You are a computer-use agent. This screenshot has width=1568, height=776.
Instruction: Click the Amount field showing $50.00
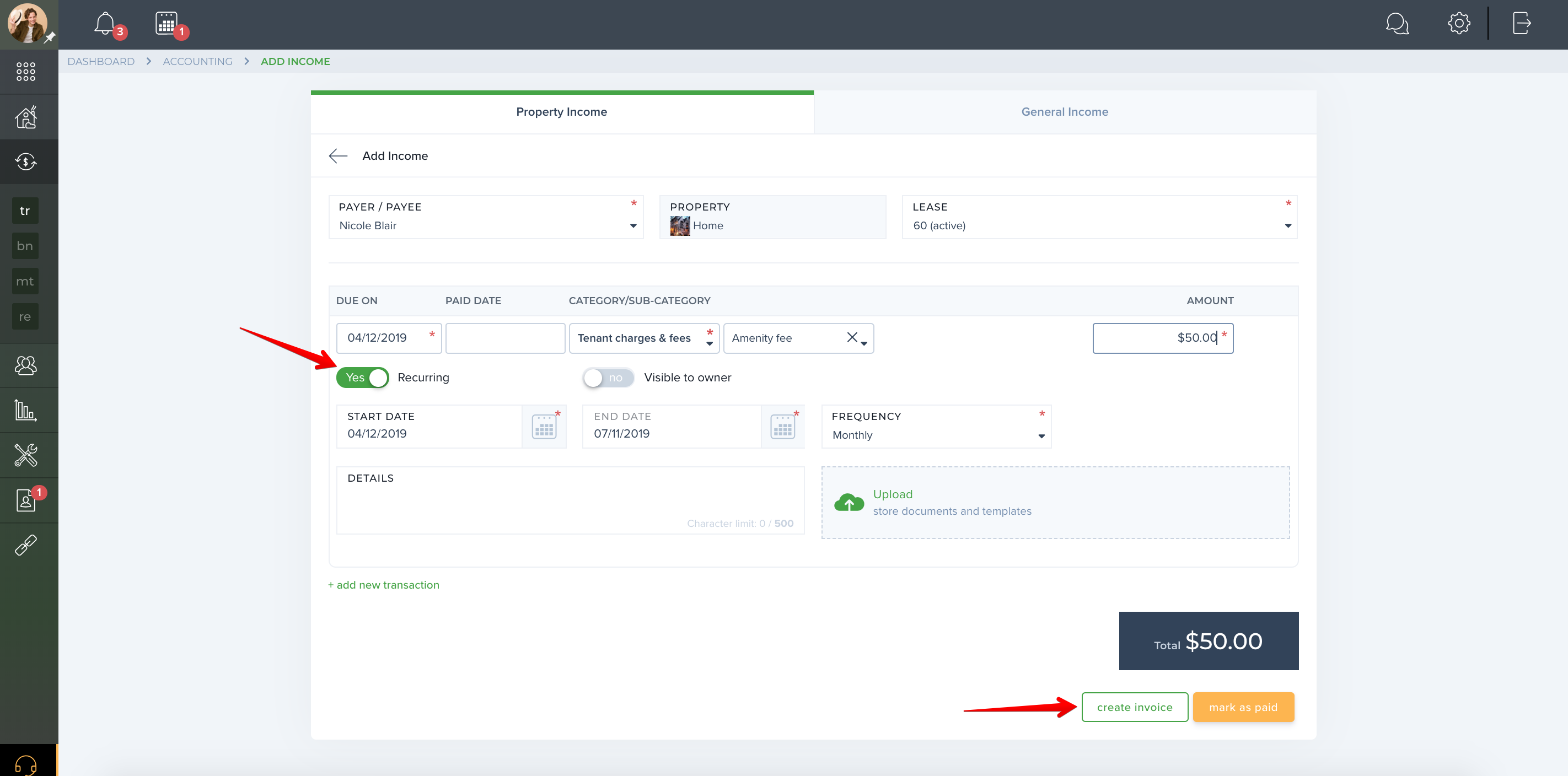[x=1163, y=338]
